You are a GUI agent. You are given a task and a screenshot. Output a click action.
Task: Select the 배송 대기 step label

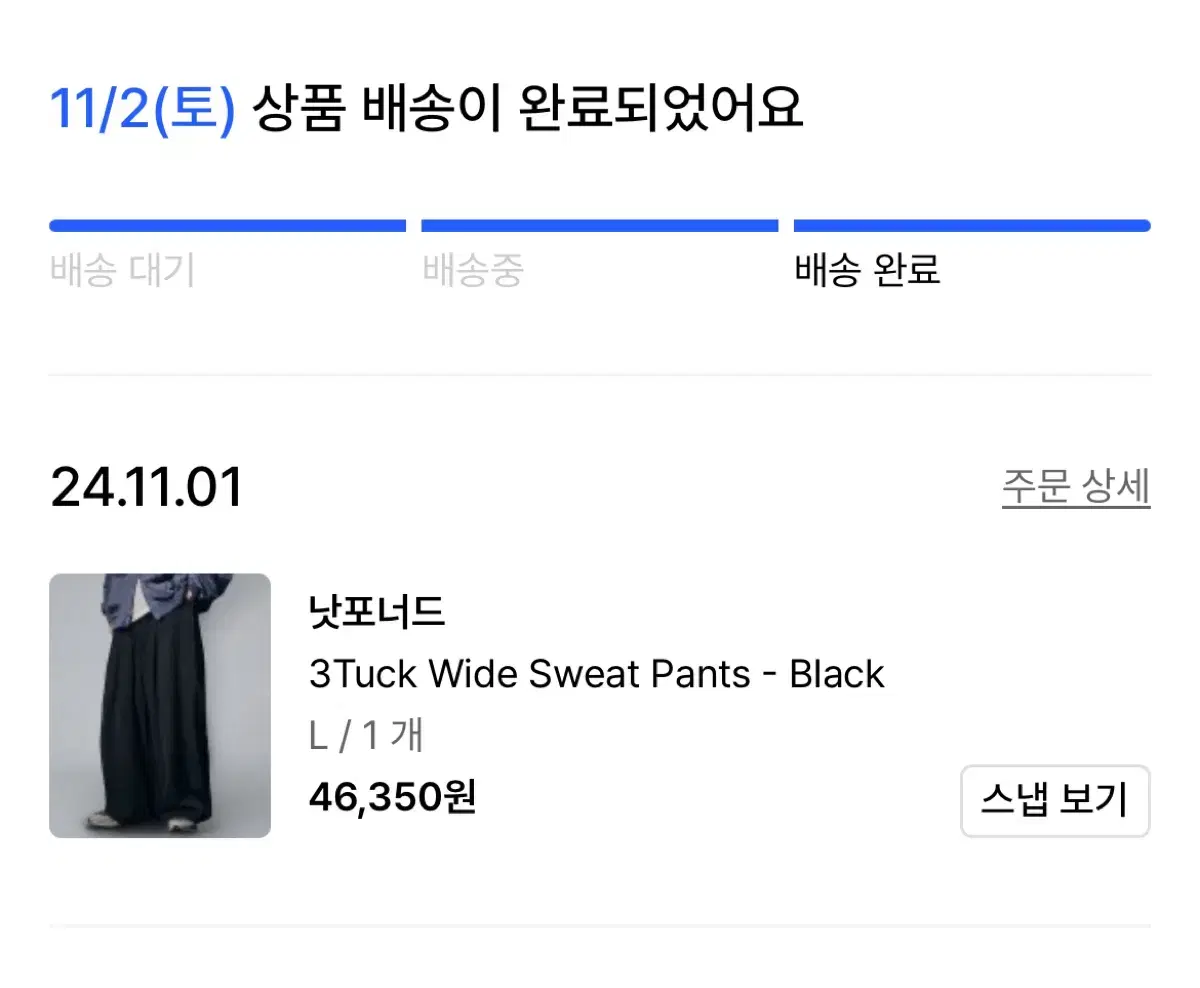coord(122,270)
